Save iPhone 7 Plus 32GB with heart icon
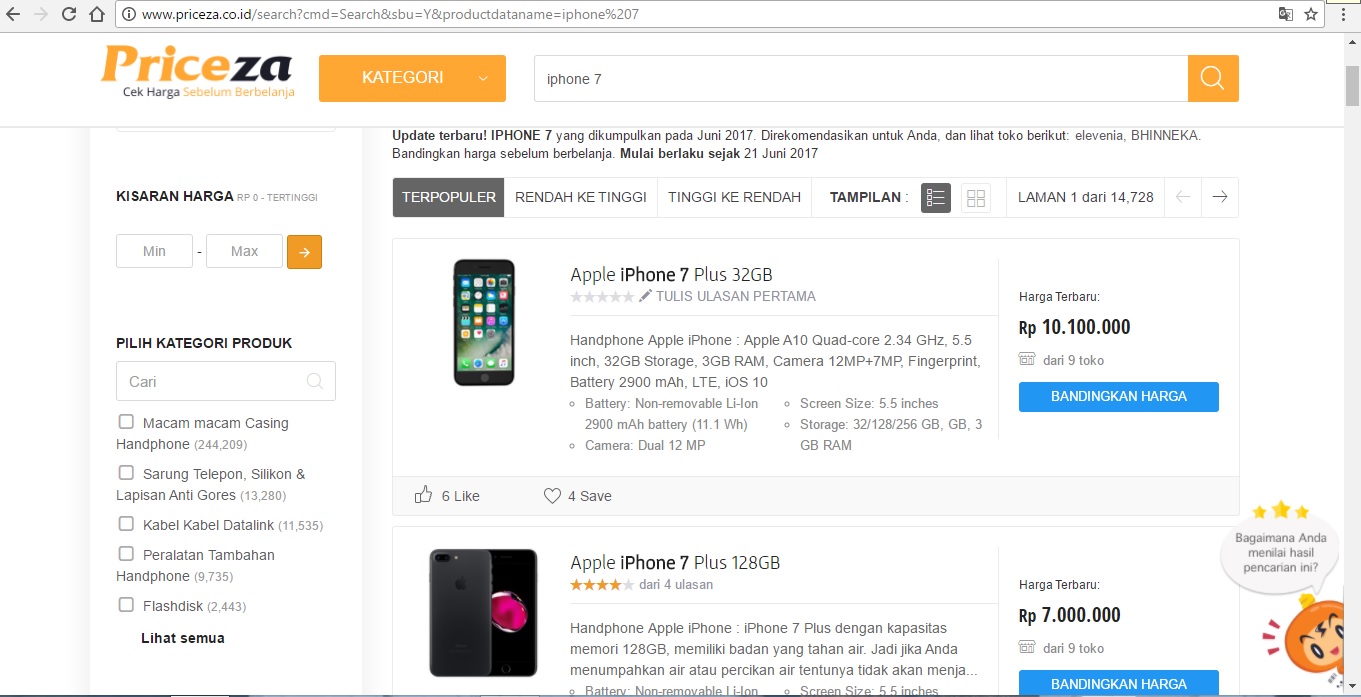Screen dimensions: 1361x697 click(x=552, y=495)
